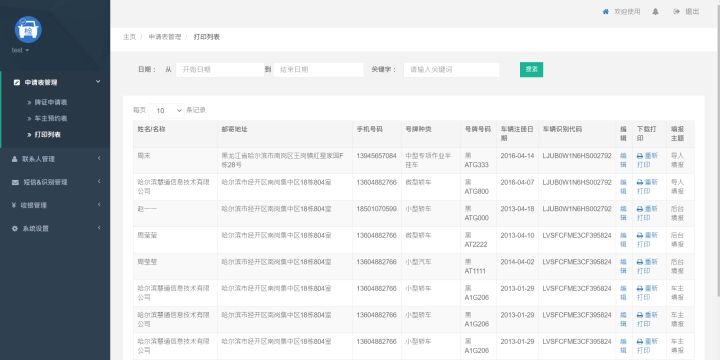This screenshot has height=360, width=720.
Task: Open 车主预约表 in the sidebar
Action: click(51, 118)
